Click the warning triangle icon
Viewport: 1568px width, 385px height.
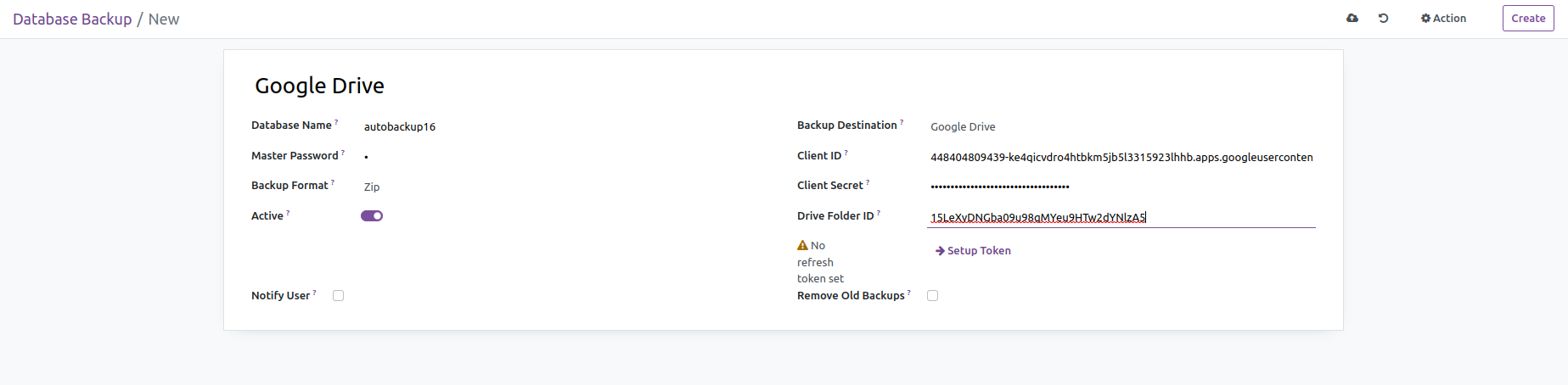(x=802, y=245)
